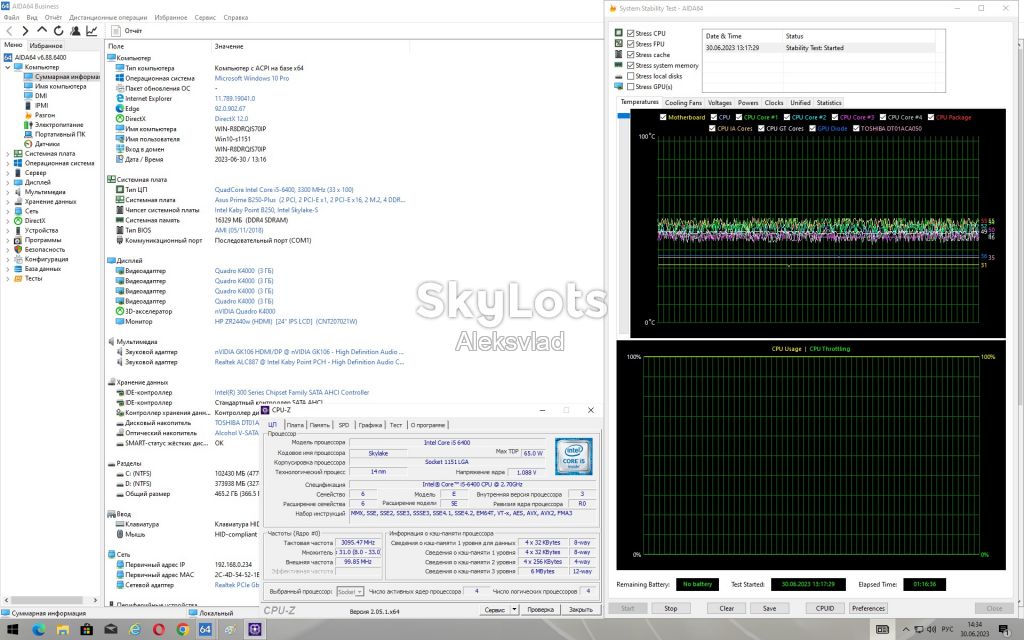Select DMI in the computer tree
1024x640 pixels.
(x=41, y=95)
